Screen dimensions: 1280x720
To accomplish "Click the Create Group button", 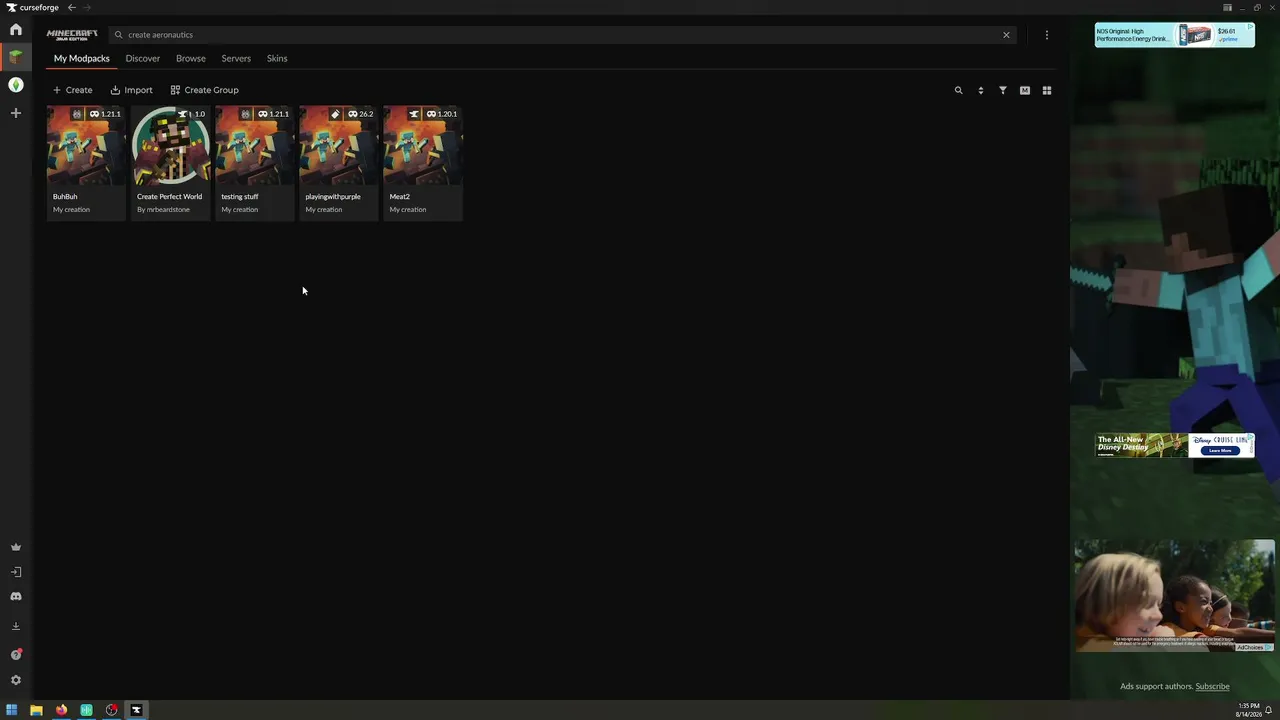I will click(204, 90).
